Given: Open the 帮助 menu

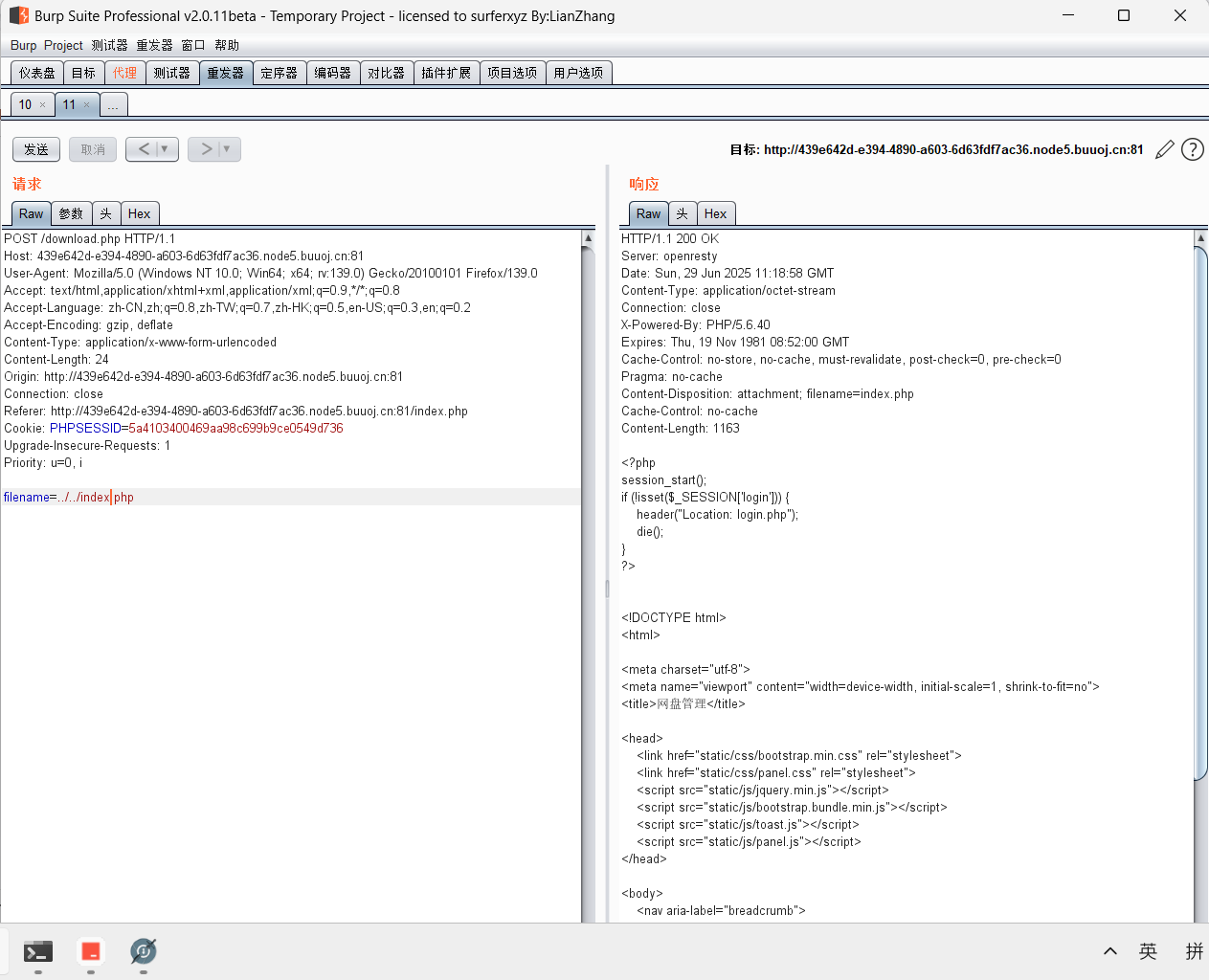Looking at the screenshot, I should tap(227, 45).
